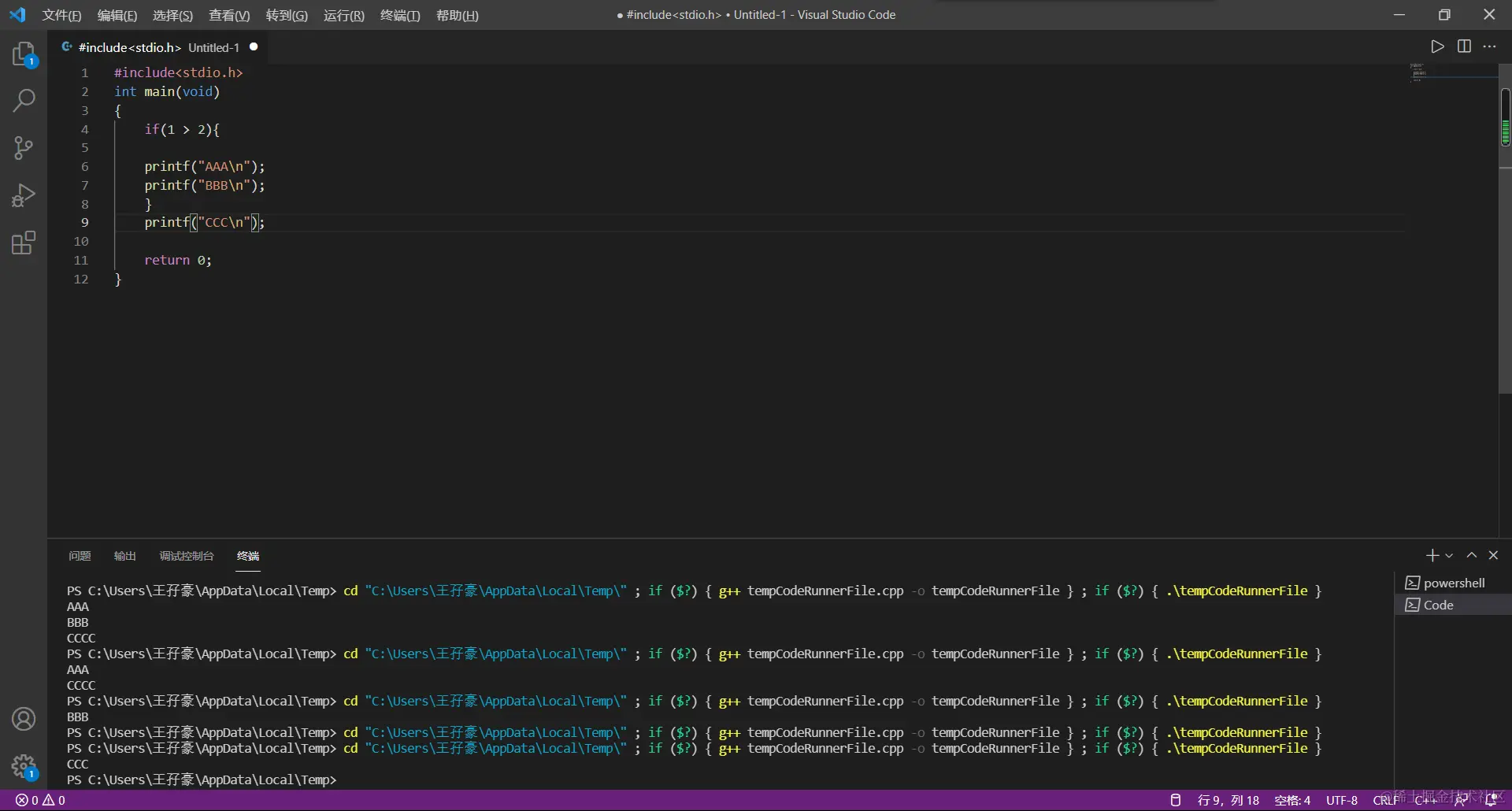Select the powershell terminal in list

point(1453,583)
